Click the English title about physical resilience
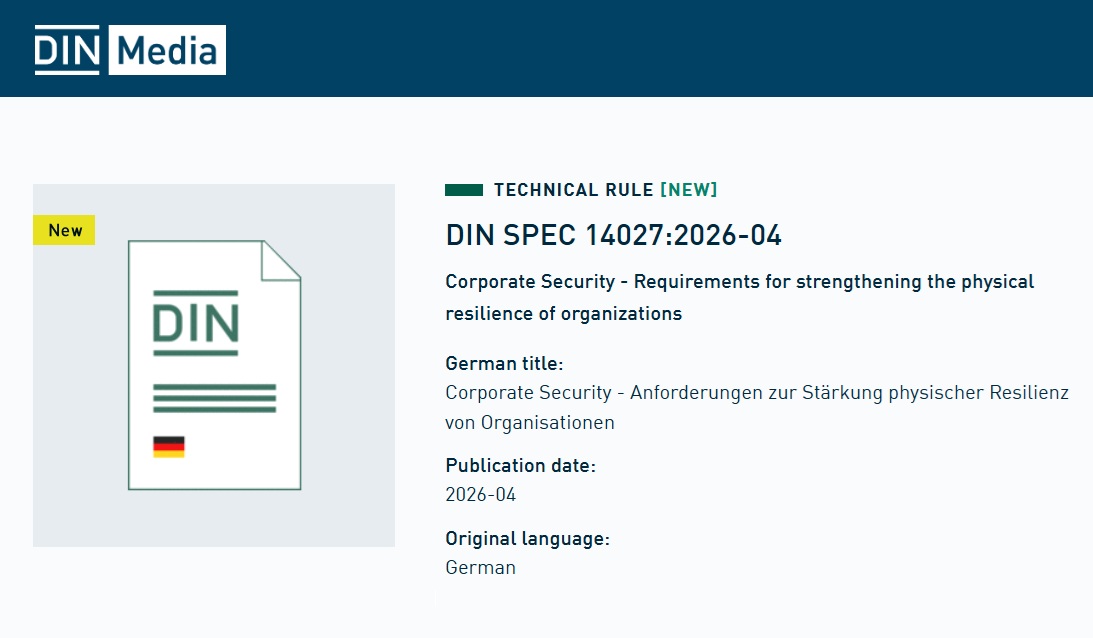Viewport: 1093px width, 638px height. [x=739, y=297]
